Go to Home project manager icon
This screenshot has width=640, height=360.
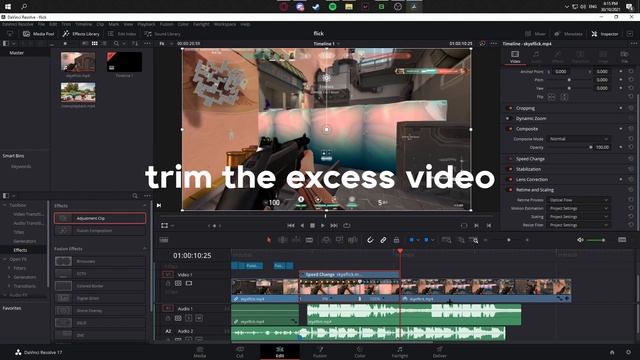pos(612,352)
